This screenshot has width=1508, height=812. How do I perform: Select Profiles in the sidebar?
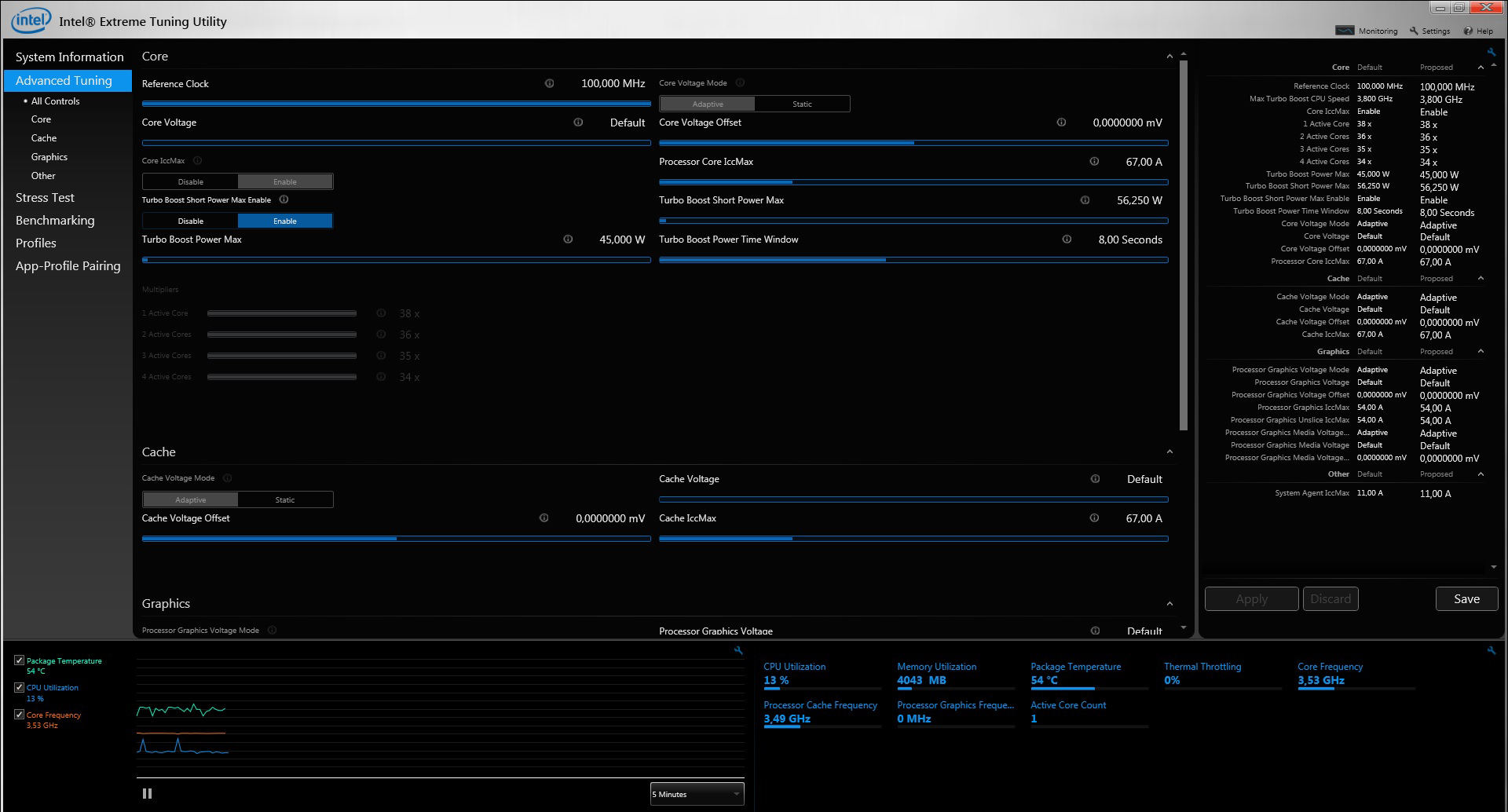(x=36, y=243)
